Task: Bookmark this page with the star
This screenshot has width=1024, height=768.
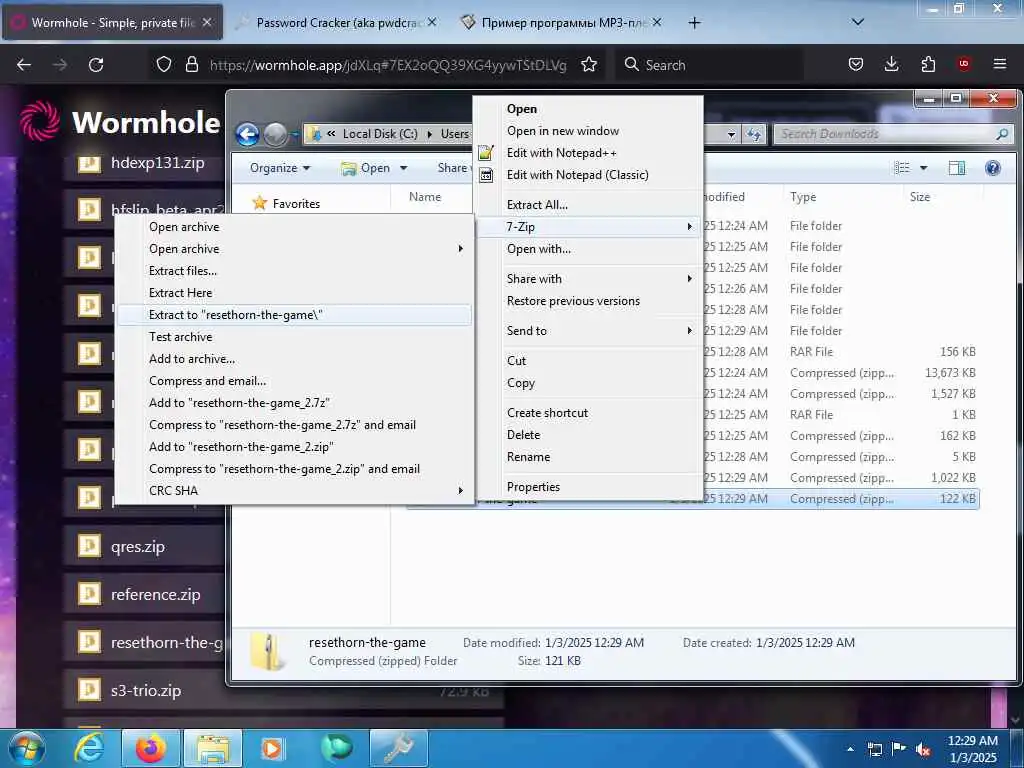Action: (x=589, y=65)
